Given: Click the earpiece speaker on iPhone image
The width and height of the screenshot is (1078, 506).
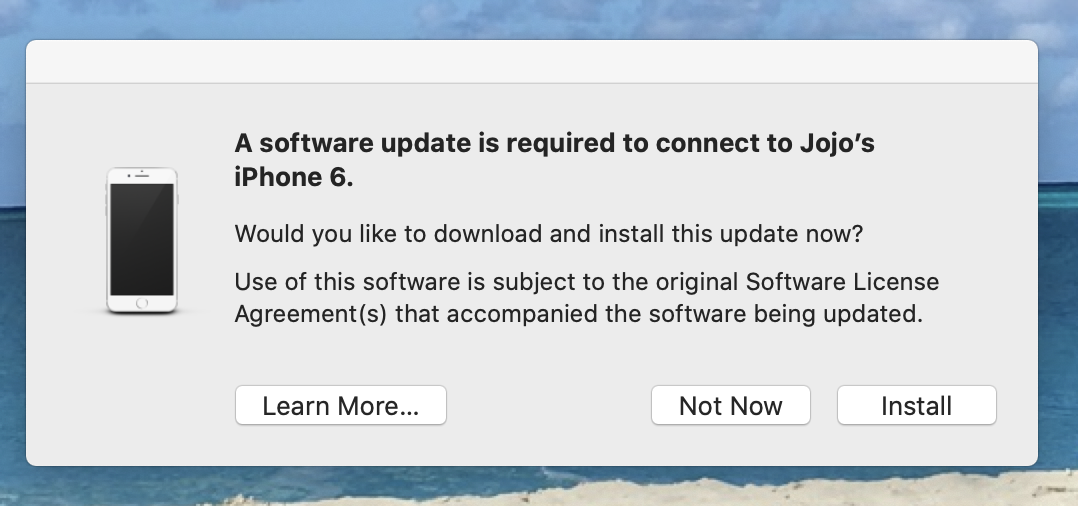Looking at the screenshot, I should tap(142, 177).
